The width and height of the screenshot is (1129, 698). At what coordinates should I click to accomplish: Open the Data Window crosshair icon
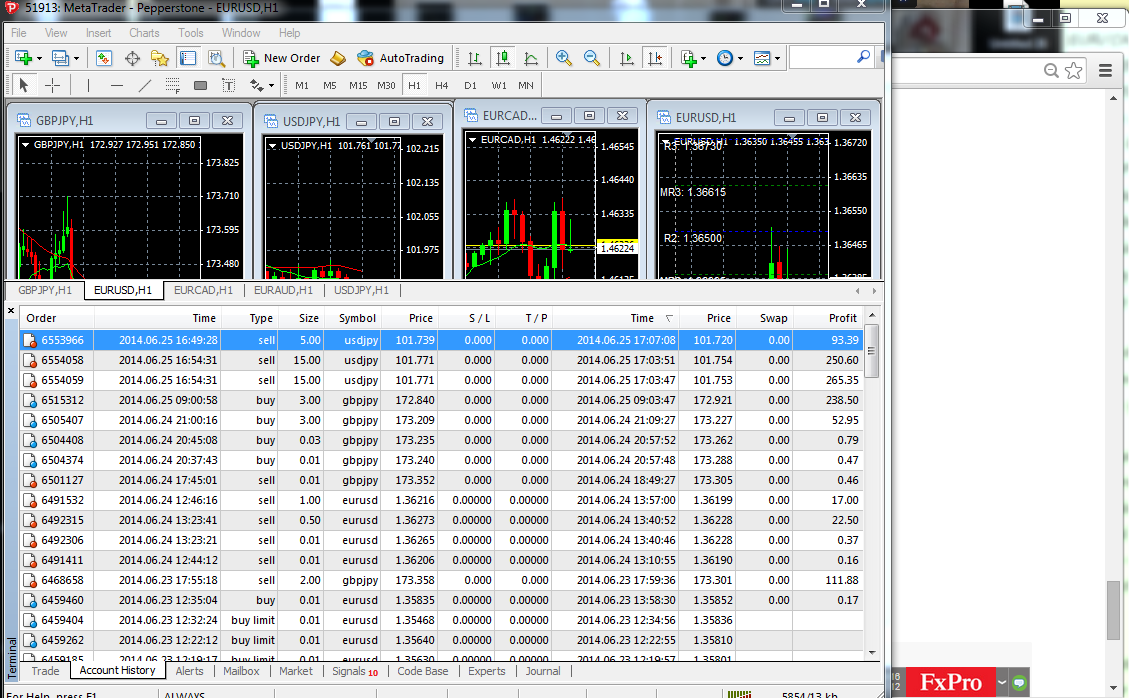[x=132, y=58]
